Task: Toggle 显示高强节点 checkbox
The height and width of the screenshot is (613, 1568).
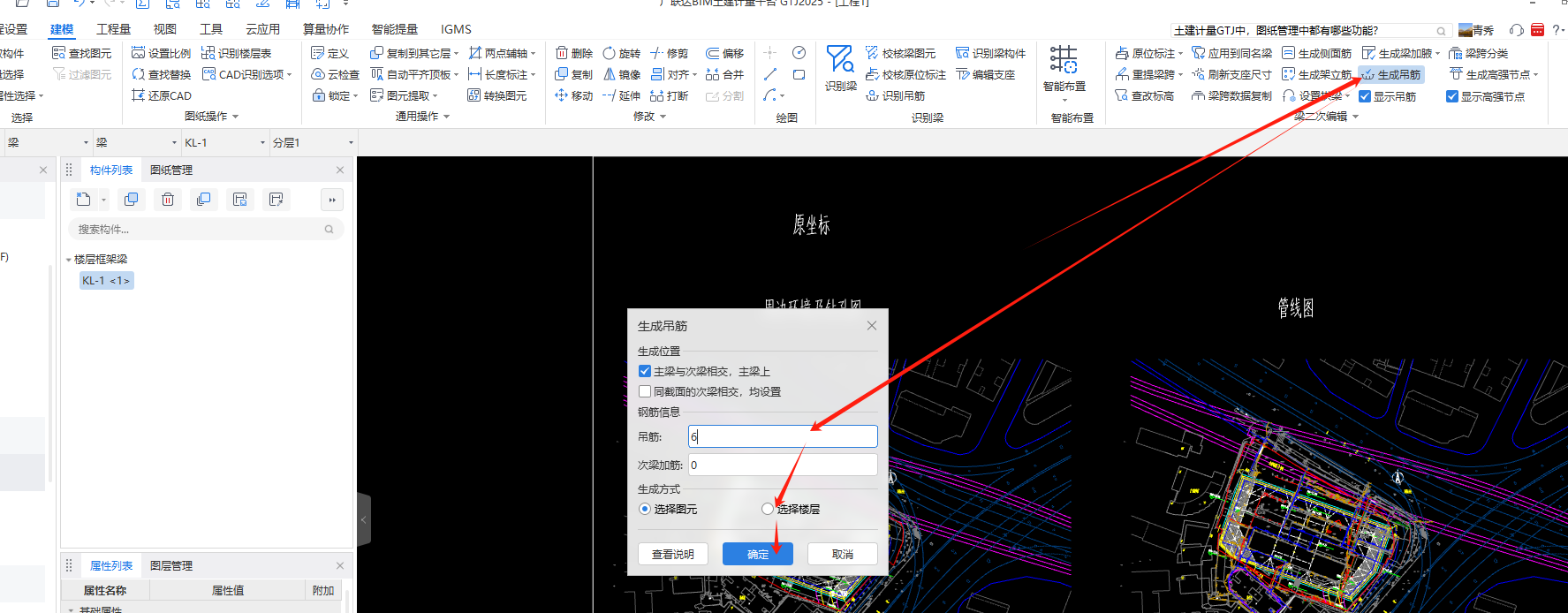Action: [1452, 96]
